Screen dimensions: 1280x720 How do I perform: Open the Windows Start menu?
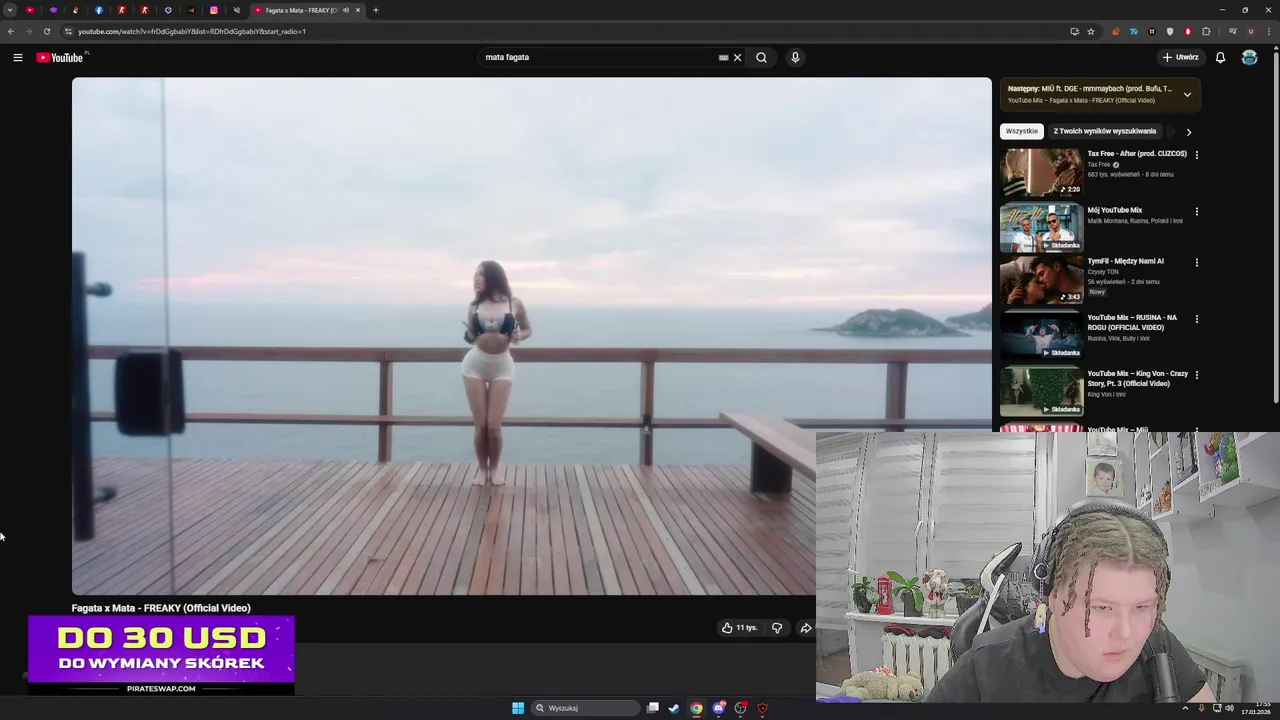coord(518,708)
